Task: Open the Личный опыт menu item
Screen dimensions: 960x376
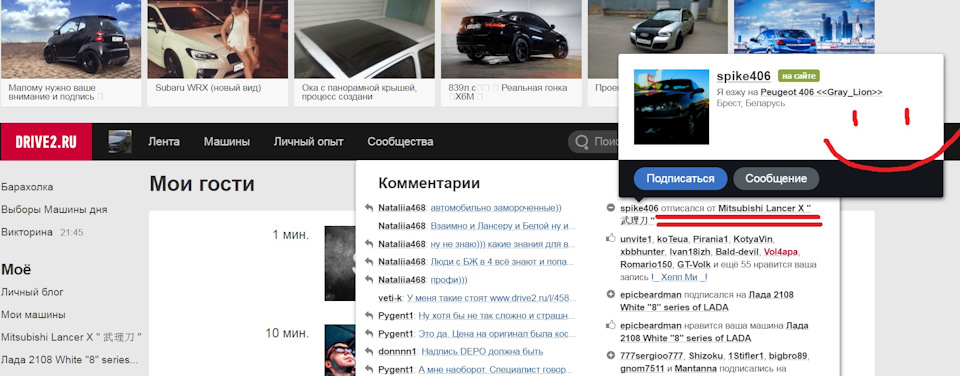Action: click(x=309, y=142)
